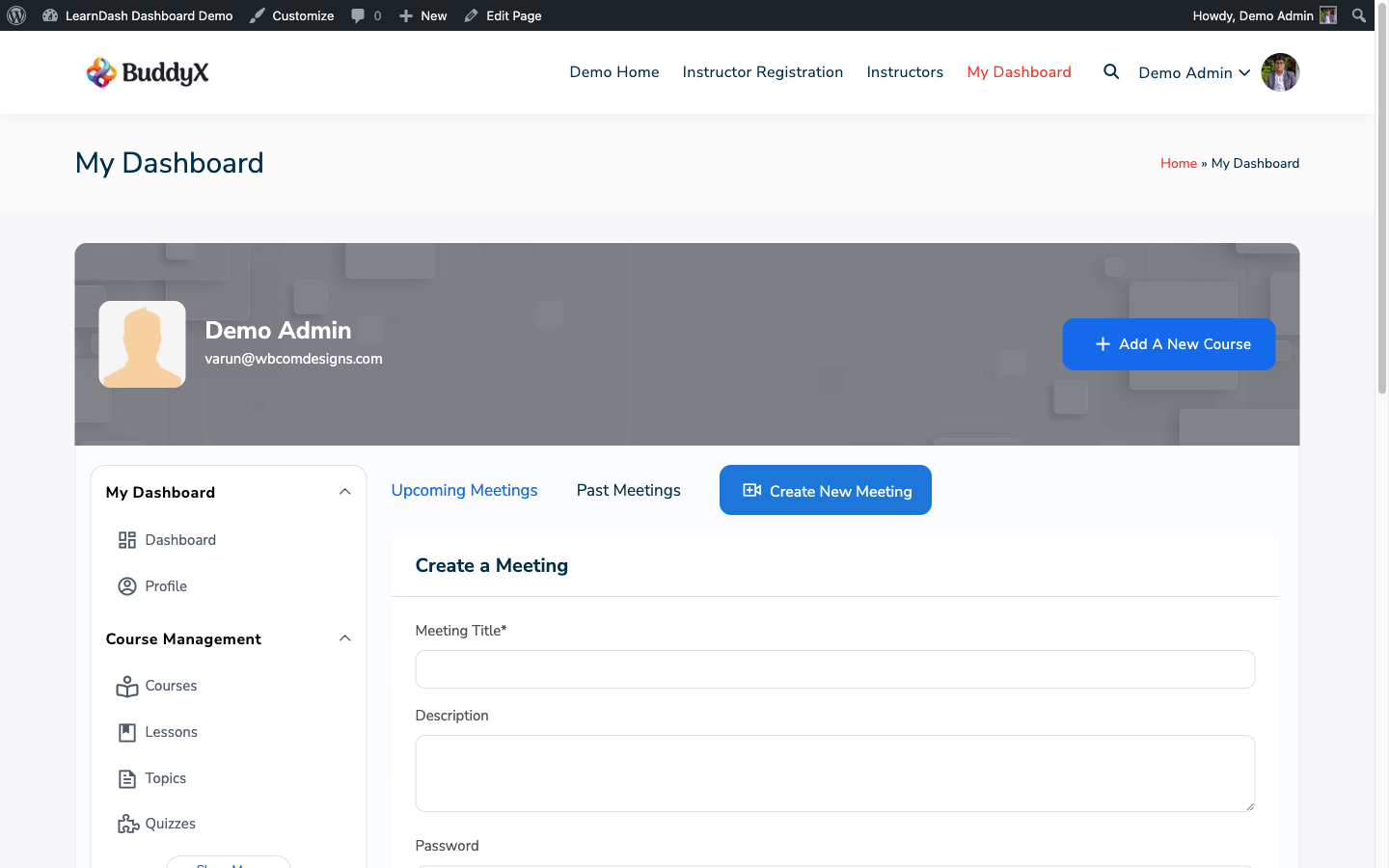Select the Topics document icon
Screen dimensions: 1389x868
[127, 777]
